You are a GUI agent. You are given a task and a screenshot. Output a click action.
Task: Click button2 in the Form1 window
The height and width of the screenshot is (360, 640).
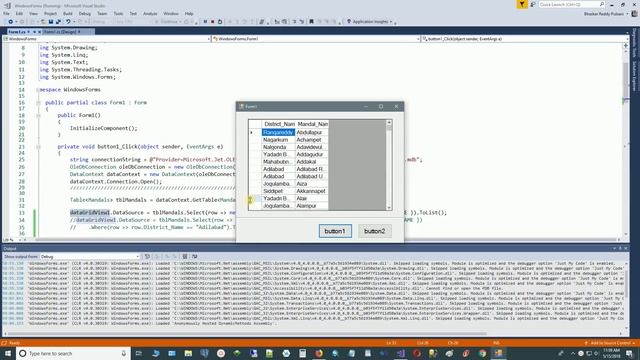[x=374, y=231]
